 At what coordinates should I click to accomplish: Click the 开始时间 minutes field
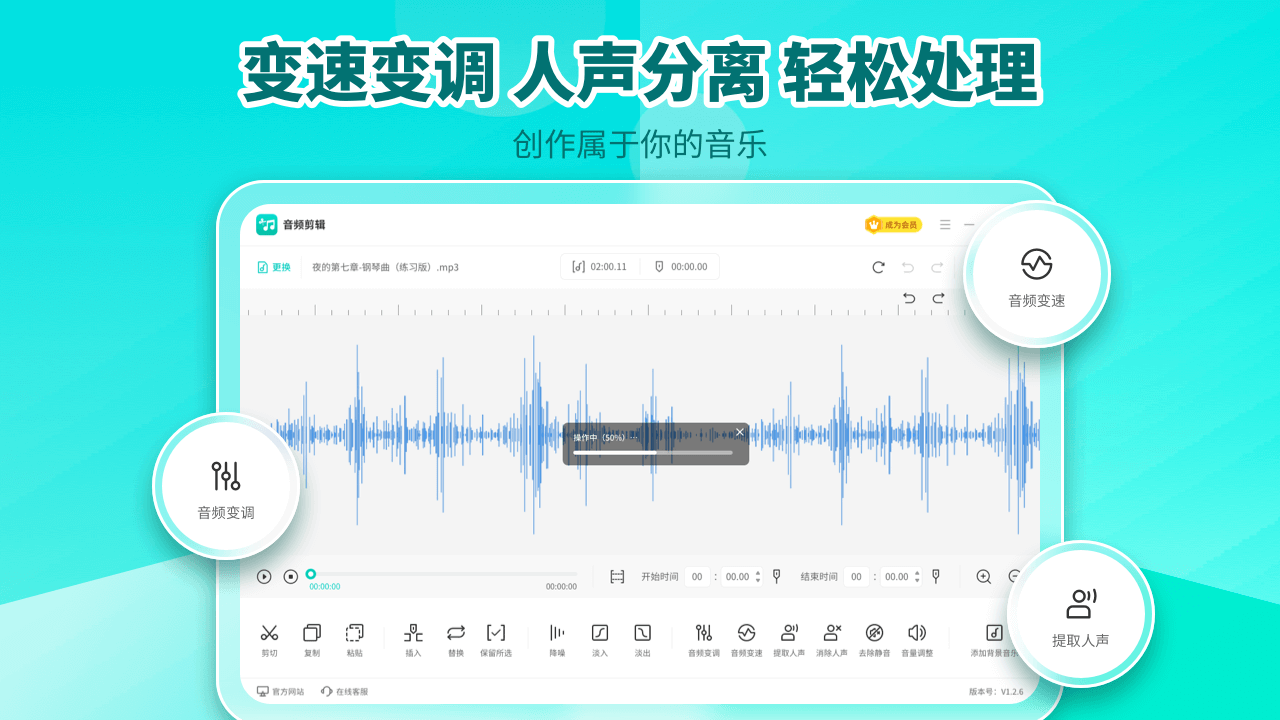(697, 576)
